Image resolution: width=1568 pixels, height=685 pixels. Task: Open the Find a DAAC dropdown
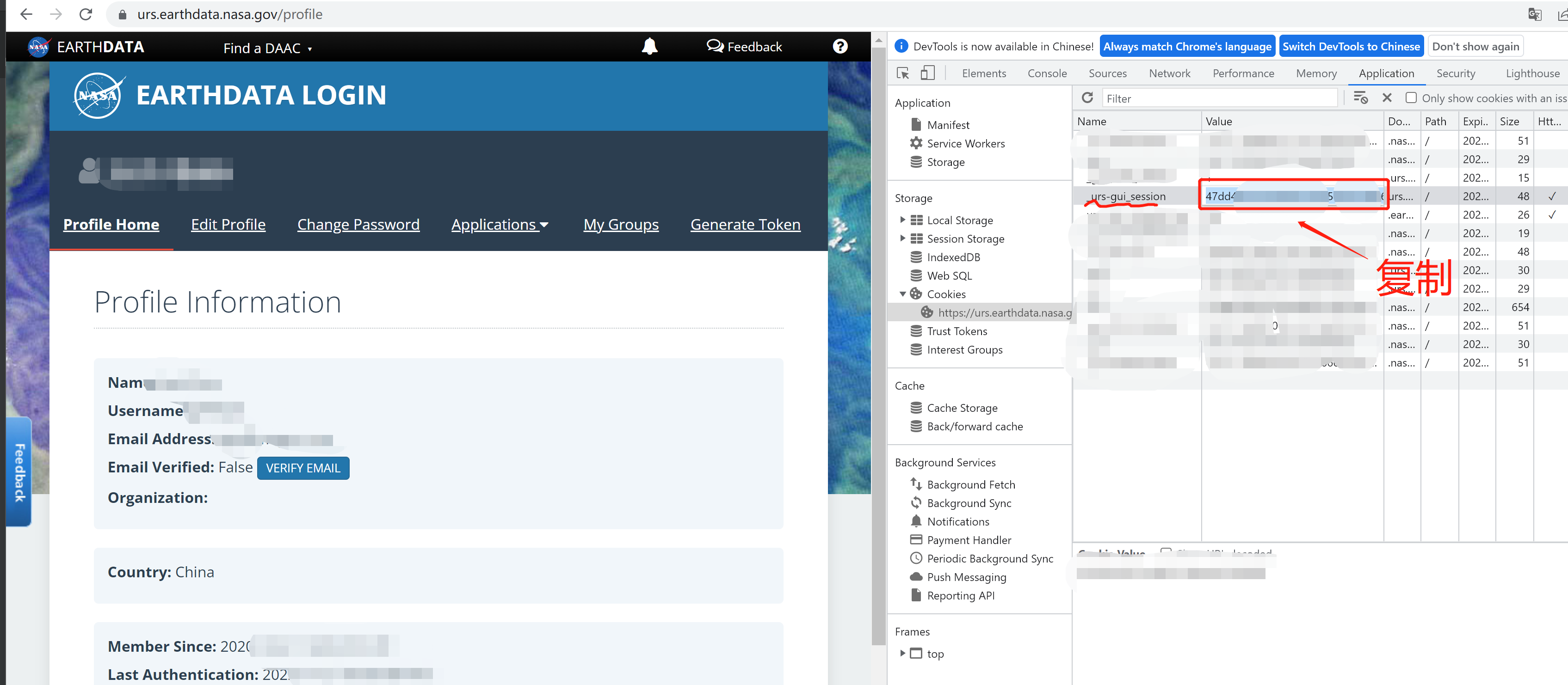pyautogui.click(x=267, y=48)
